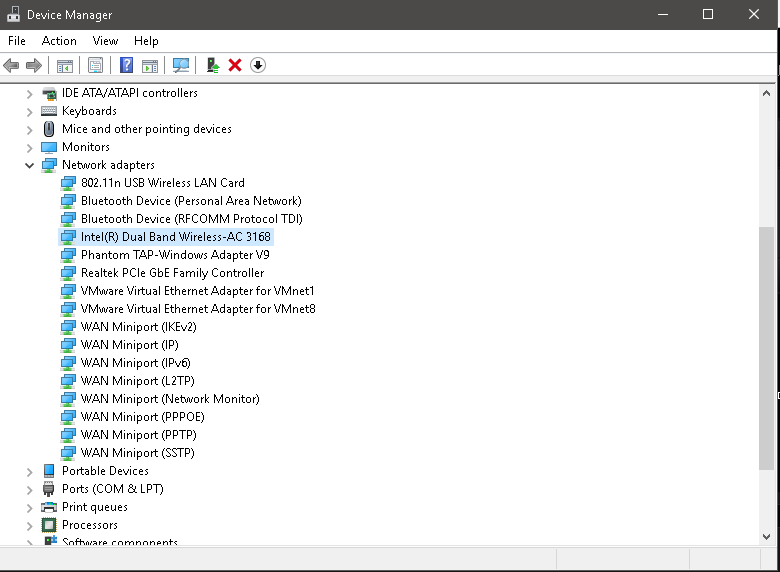Screen dimensions: 780x572
Task: Expand the Print queues node
Action: (x=29, y=507)
